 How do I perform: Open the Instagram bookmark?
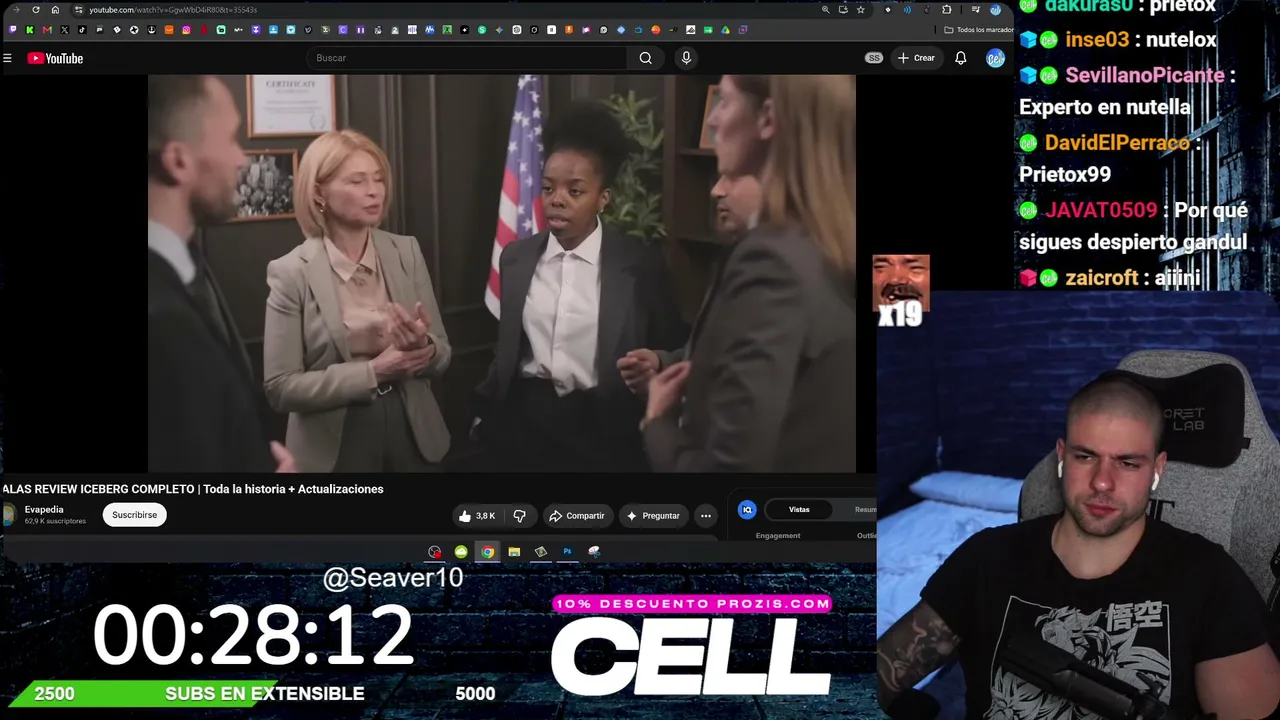coord(186,30)
